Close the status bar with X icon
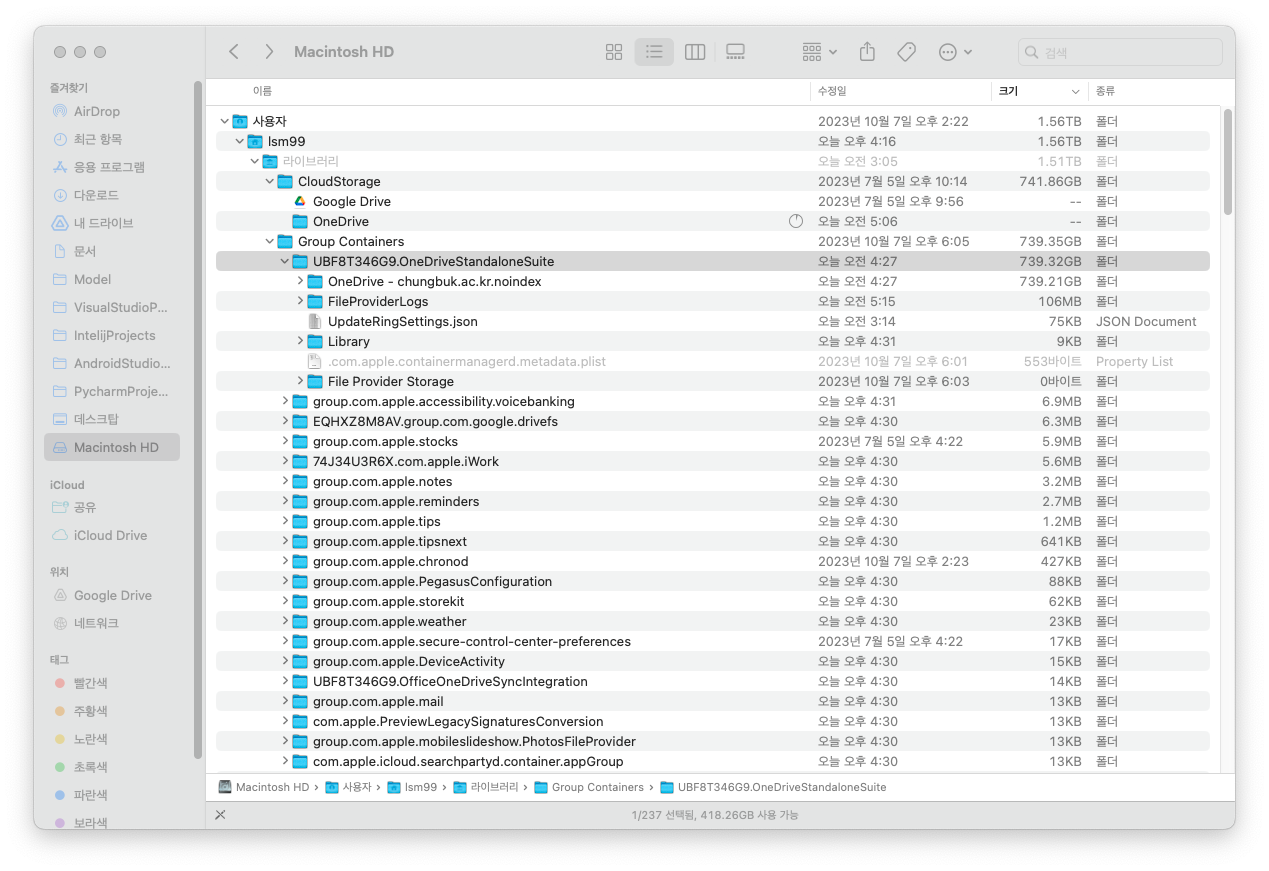Viewport: 1269px width, 871px height. click(x=220, y=815)
